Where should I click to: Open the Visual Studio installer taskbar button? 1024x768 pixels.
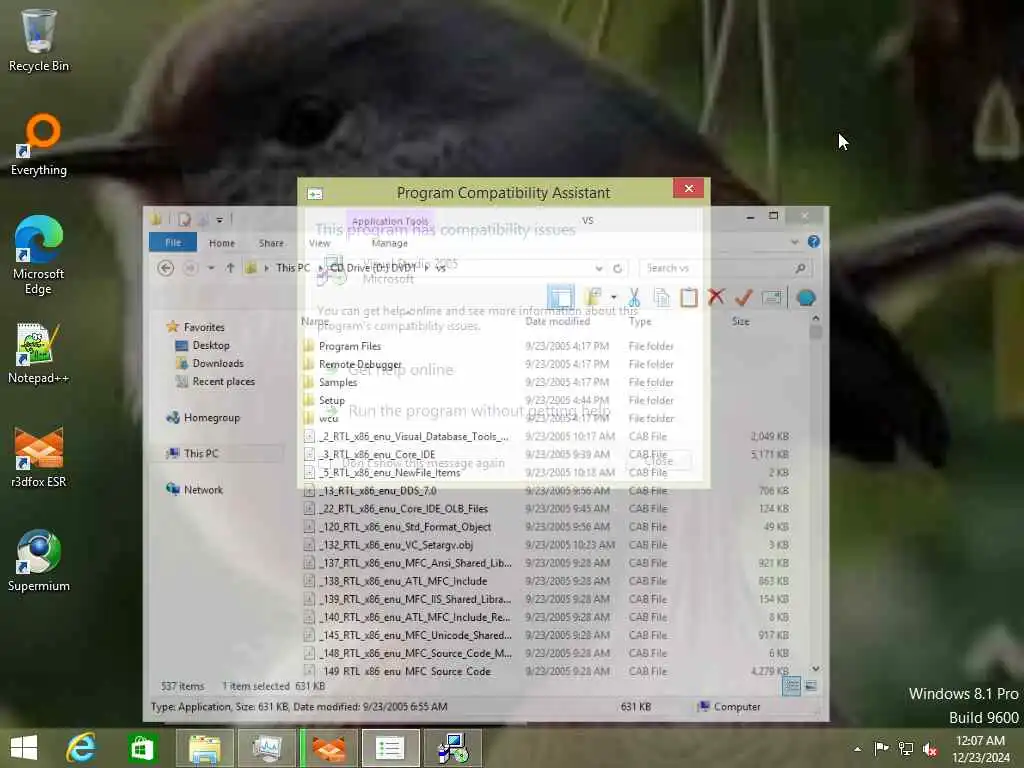click(x=453, y=748)
